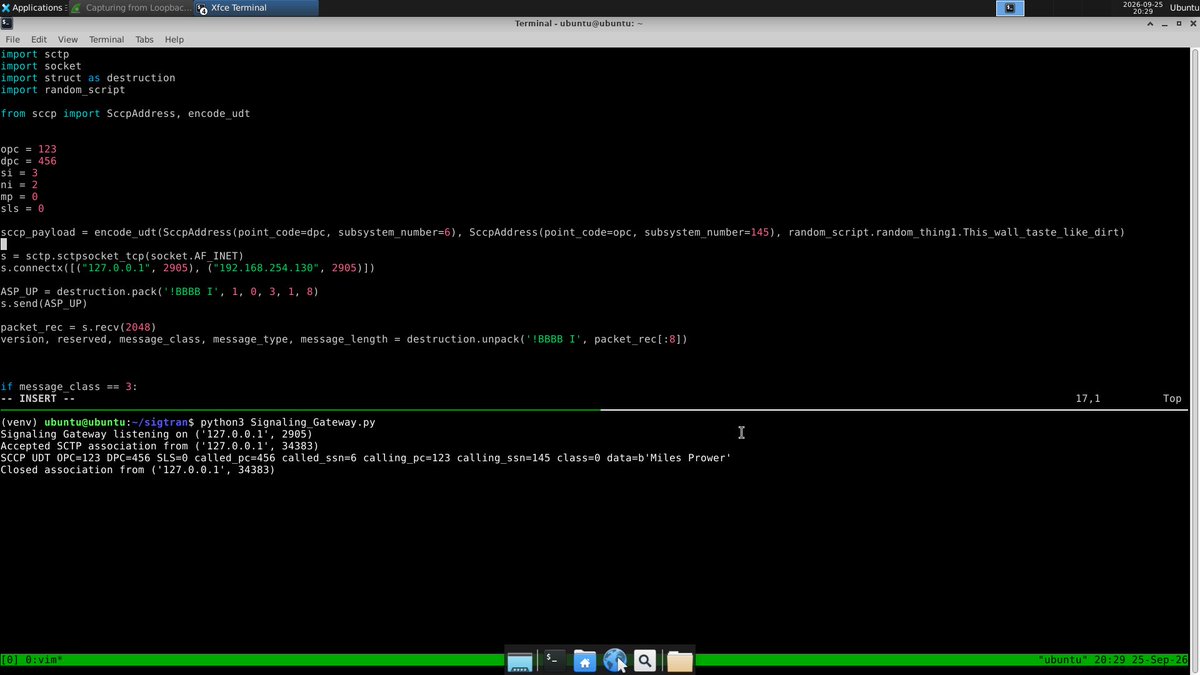Click the s.connectx line
The image size is (1200, 675).
coord(188,268)
